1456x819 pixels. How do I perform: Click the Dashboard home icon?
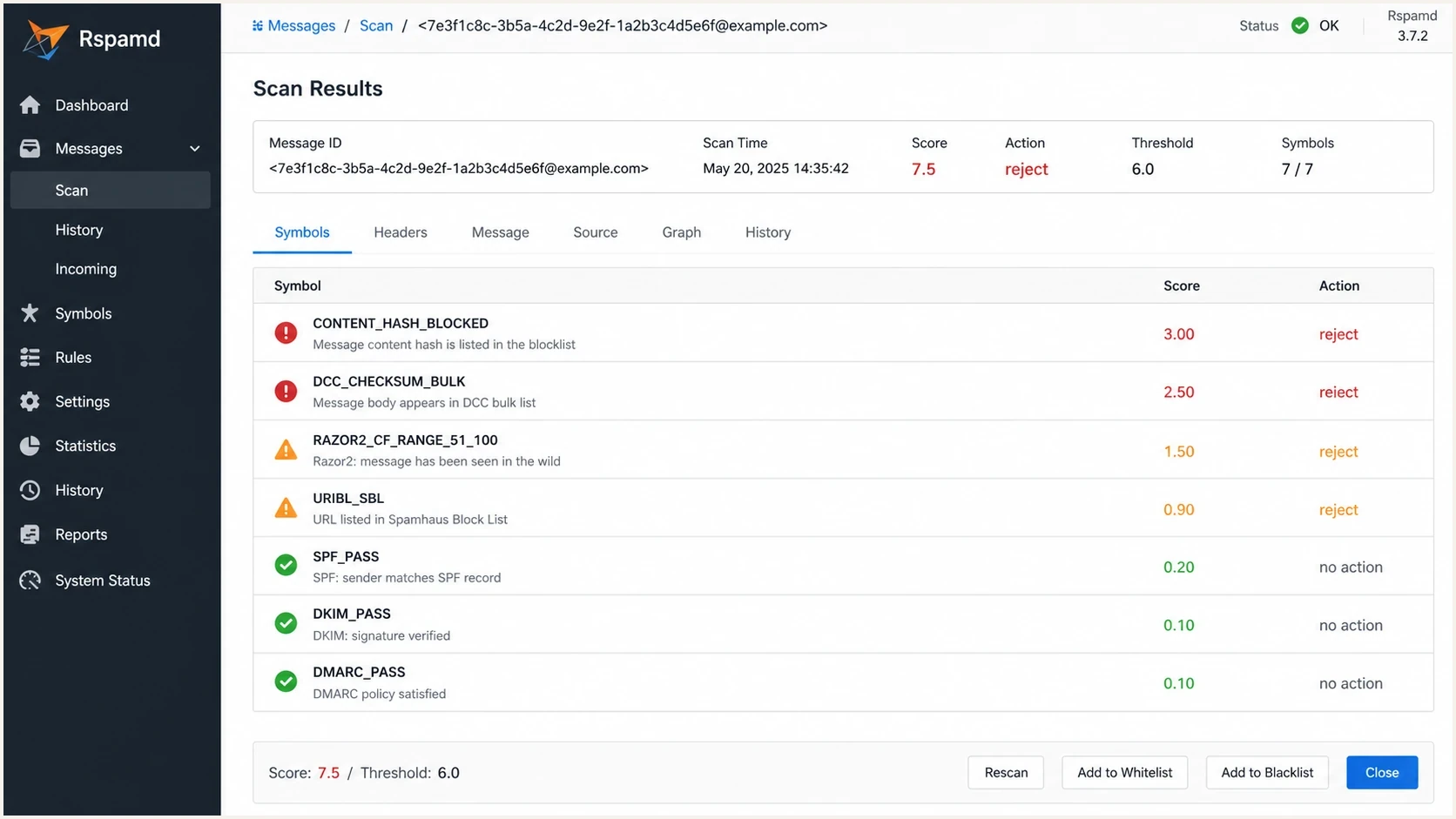[x=30, y=105]
